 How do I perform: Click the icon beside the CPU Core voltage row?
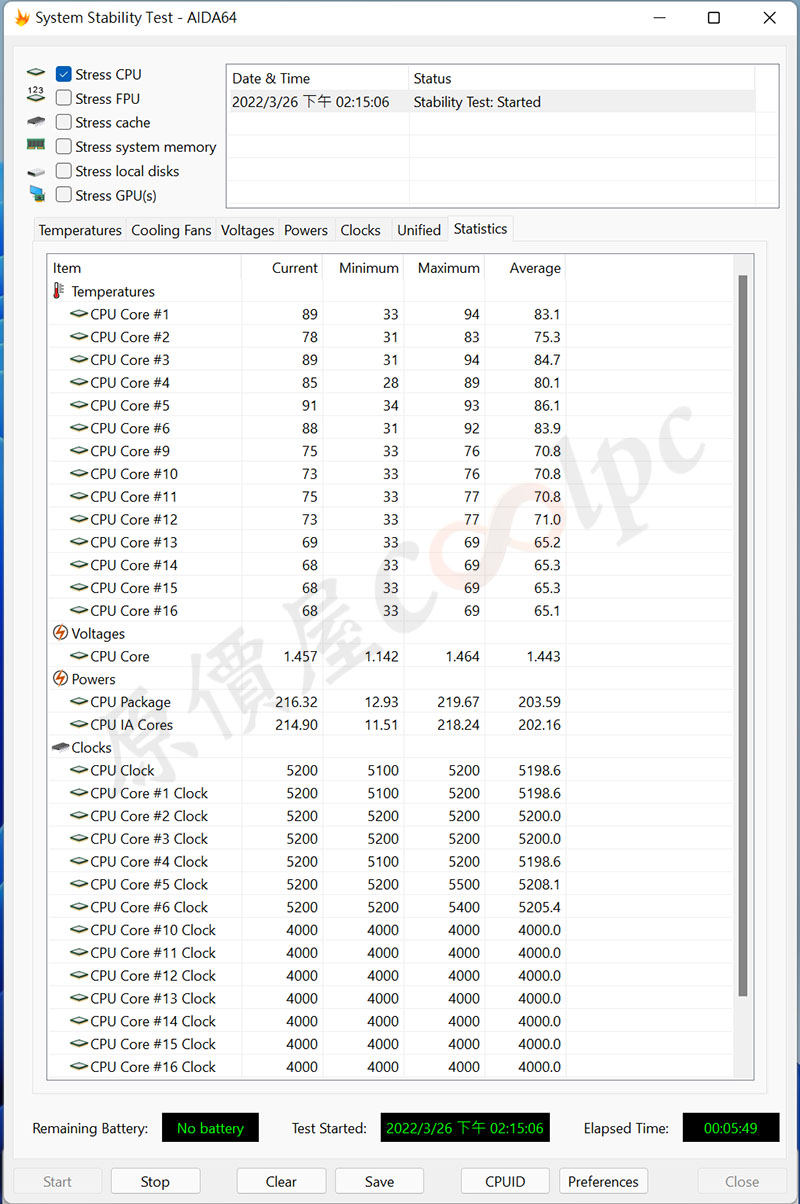click(78, 656)
